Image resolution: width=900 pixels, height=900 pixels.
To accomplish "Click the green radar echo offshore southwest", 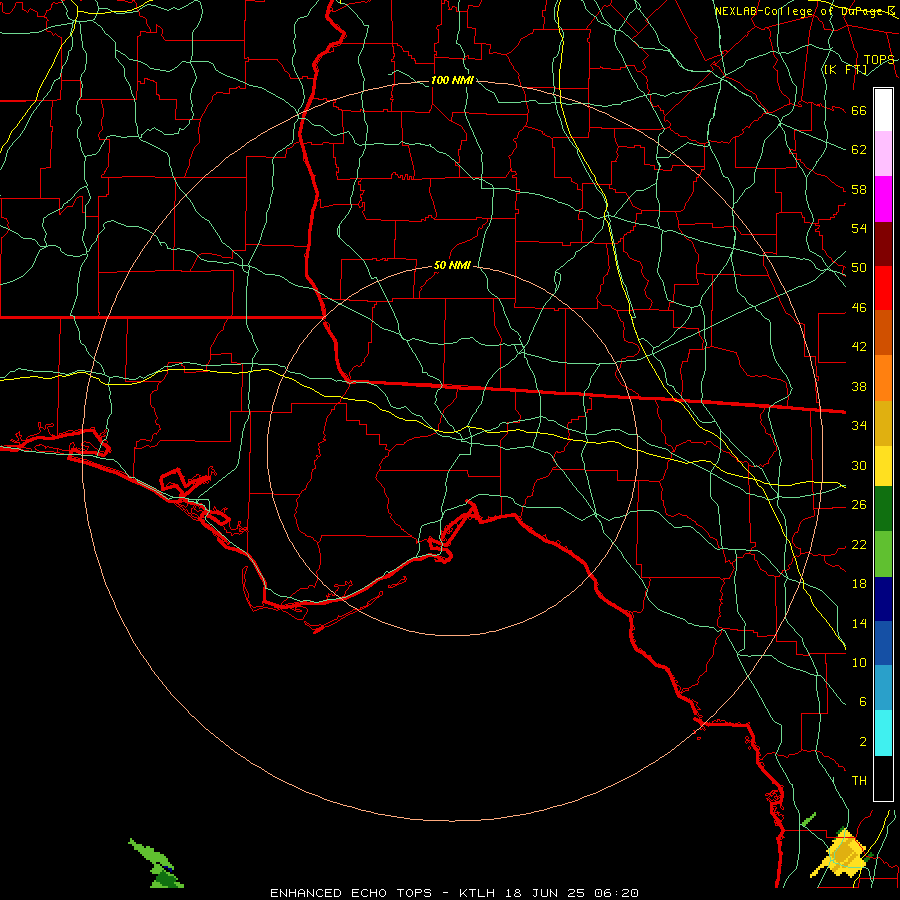I will pyautogui.click(x=156, y=864).
